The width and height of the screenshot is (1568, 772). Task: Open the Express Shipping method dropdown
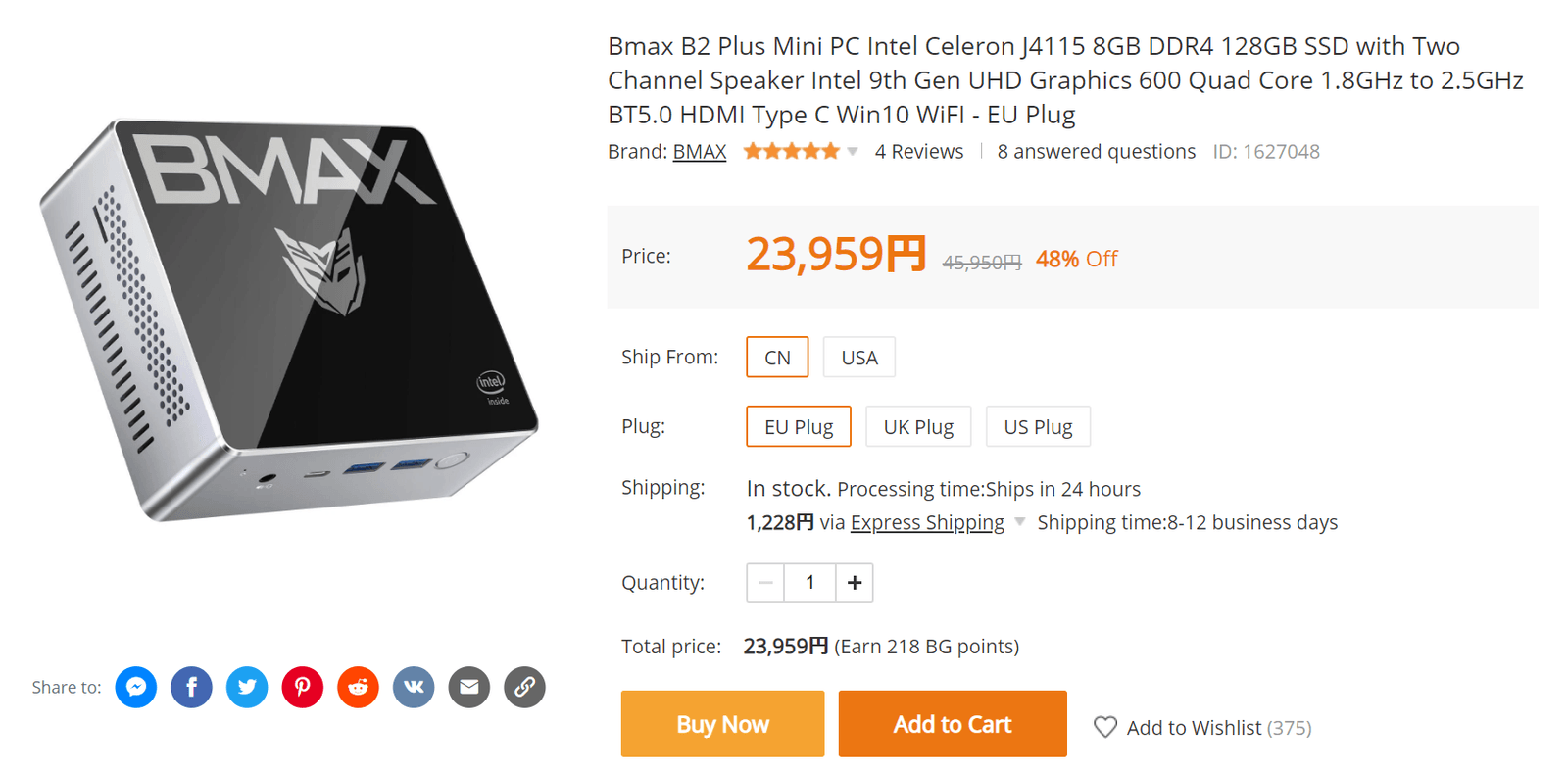1020,522
